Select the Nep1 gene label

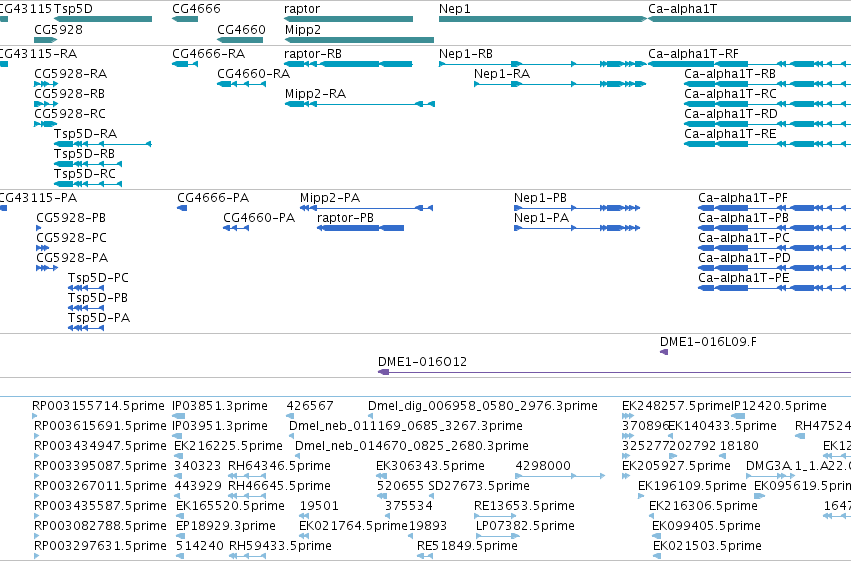click(x=455, y=9)
